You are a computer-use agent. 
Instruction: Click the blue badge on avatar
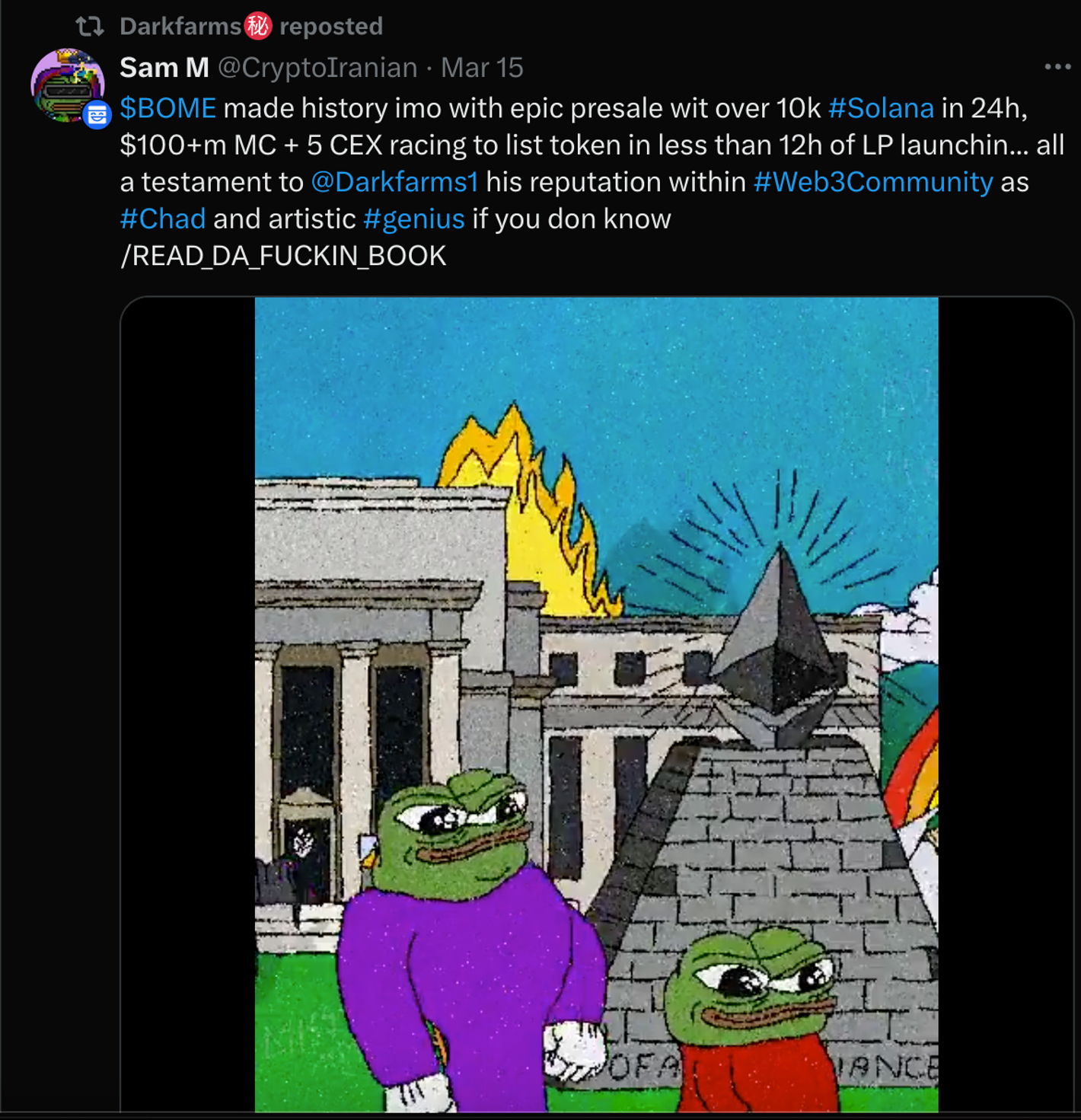click(x=97, y=115)
